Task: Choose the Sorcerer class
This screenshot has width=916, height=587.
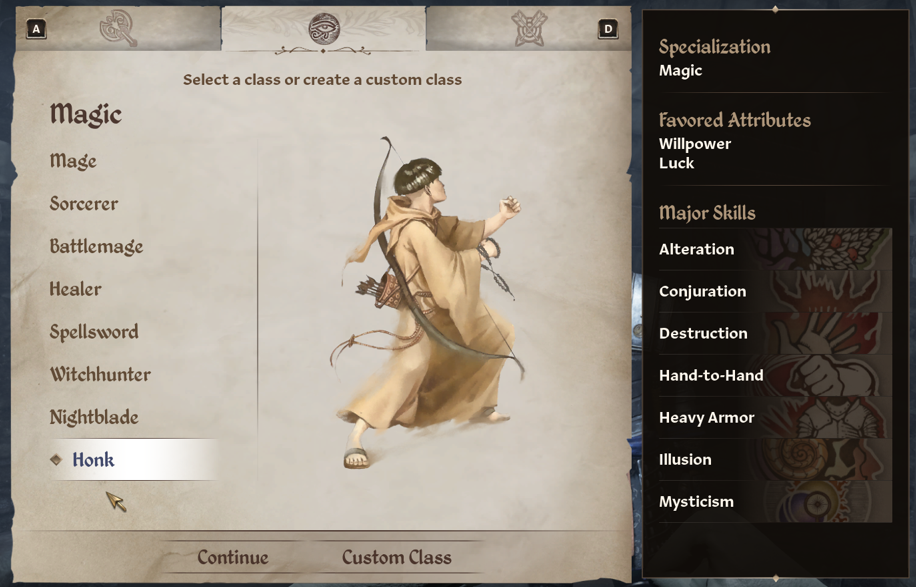Action: pos(84,203)
